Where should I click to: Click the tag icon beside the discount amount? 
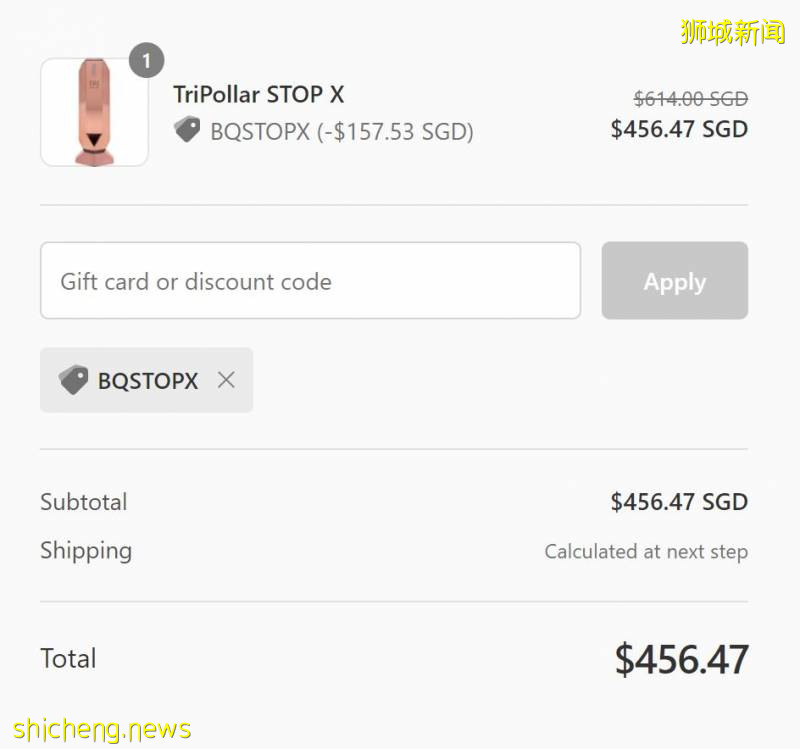tap(187, 130)
